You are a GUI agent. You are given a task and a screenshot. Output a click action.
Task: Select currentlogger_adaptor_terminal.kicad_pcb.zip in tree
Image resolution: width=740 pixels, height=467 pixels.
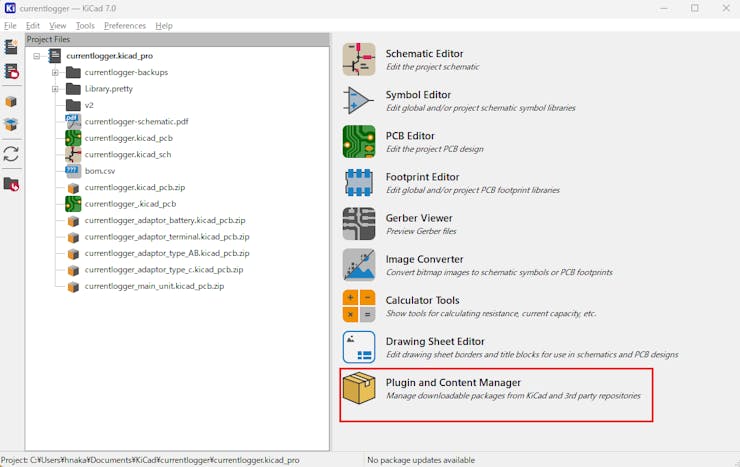[x=167, y=237]
